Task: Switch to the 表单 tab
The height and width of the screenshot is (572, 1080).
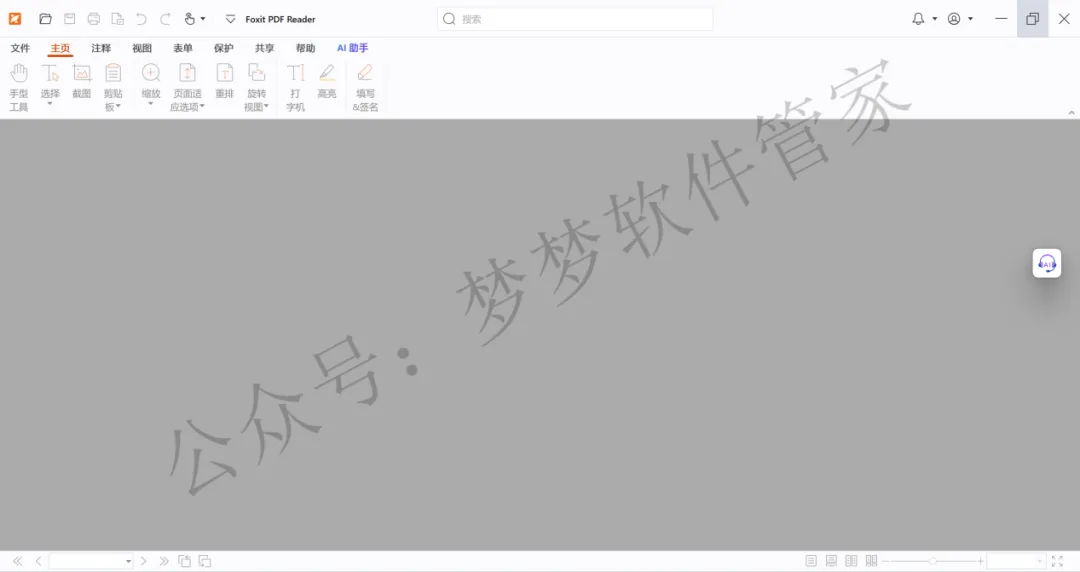Action: pyautogui.click(x=183, y=48)
